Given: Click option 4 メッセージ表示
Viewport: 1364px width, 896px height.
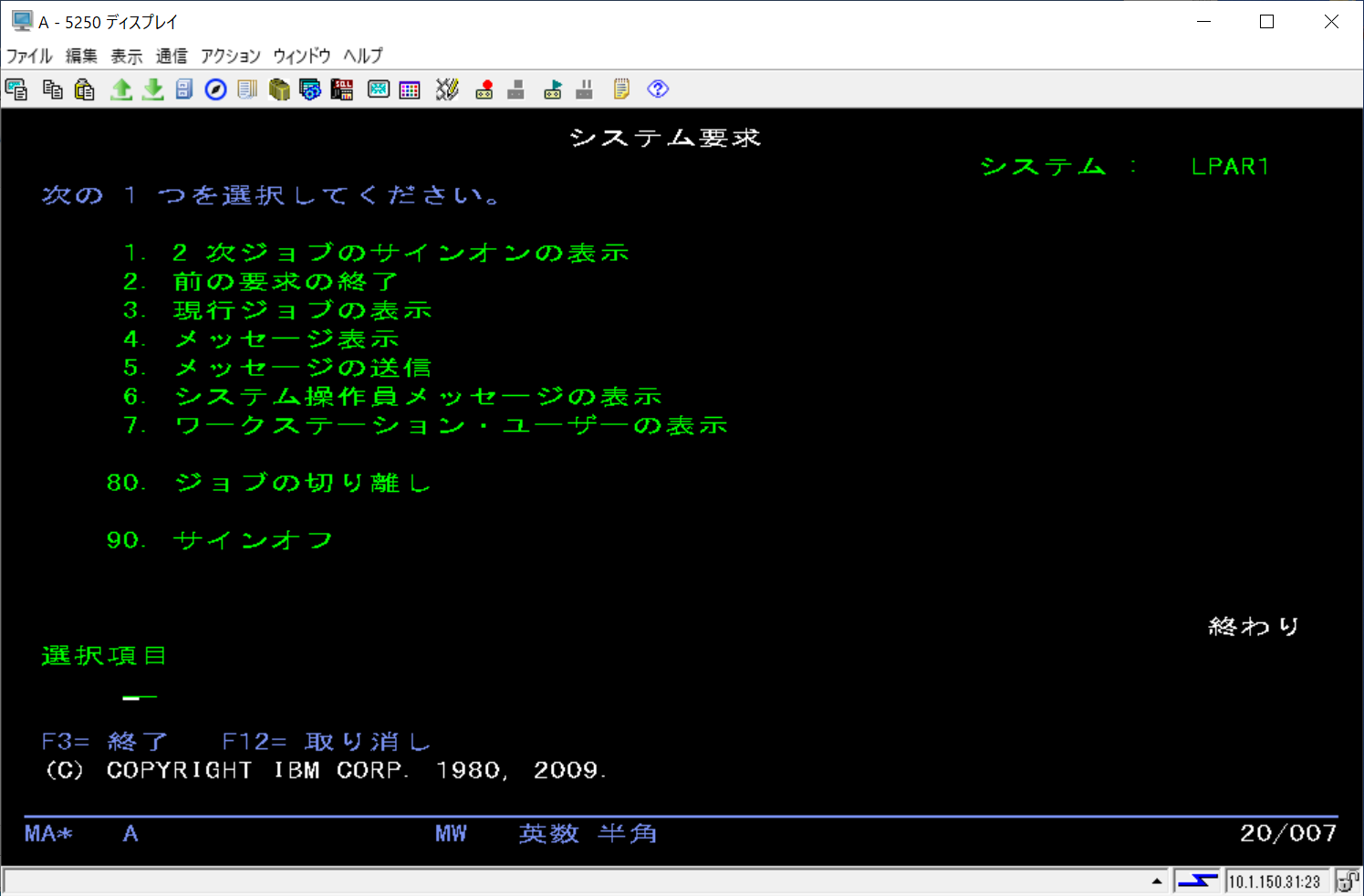Looking at the screenshot, I should 261,339.
